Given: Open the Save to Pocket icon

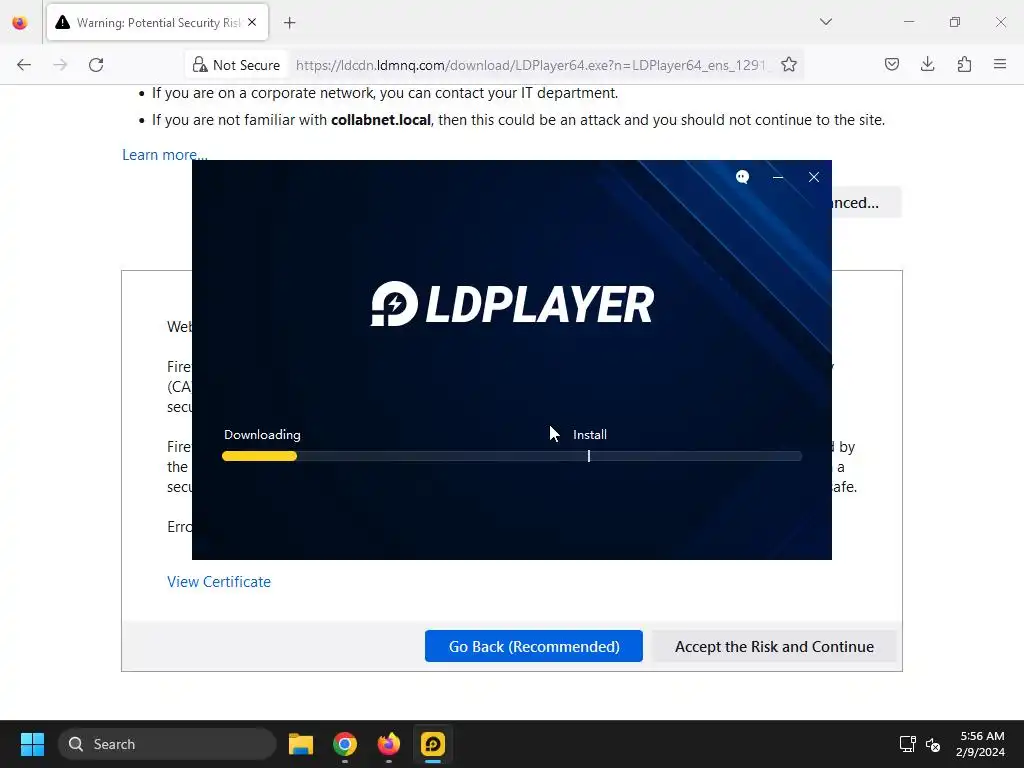Looking at the screenshot, I should tap(891, 64).
